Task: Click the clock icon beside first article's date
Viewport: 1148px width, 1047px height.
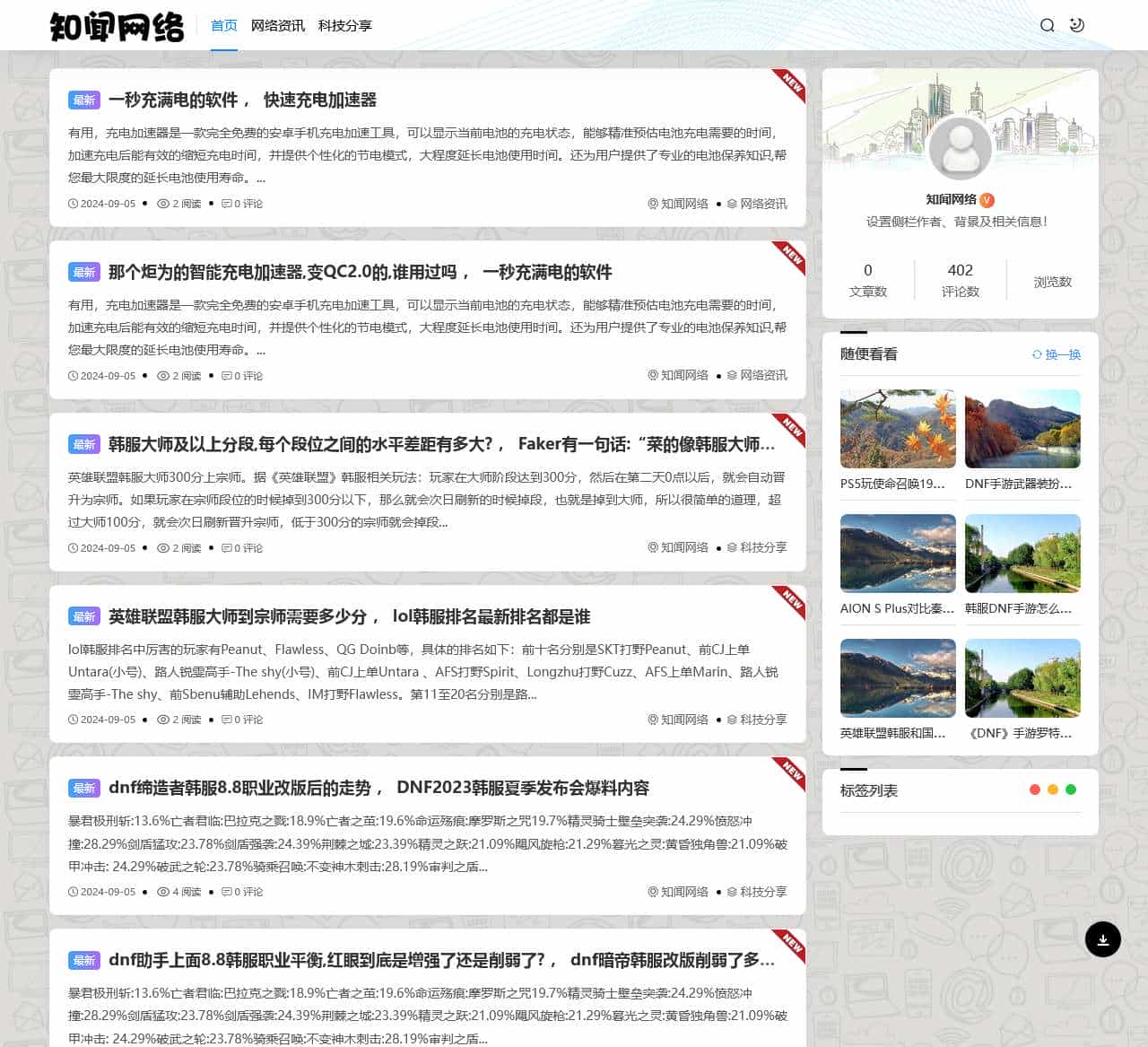Action: 72,204
